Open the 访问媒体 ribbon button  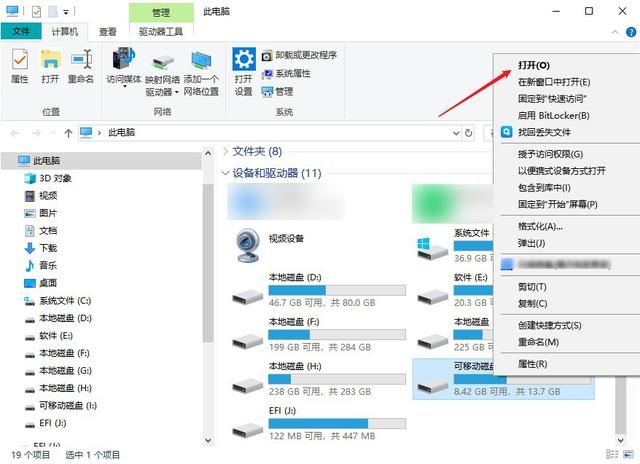point(124,68)
